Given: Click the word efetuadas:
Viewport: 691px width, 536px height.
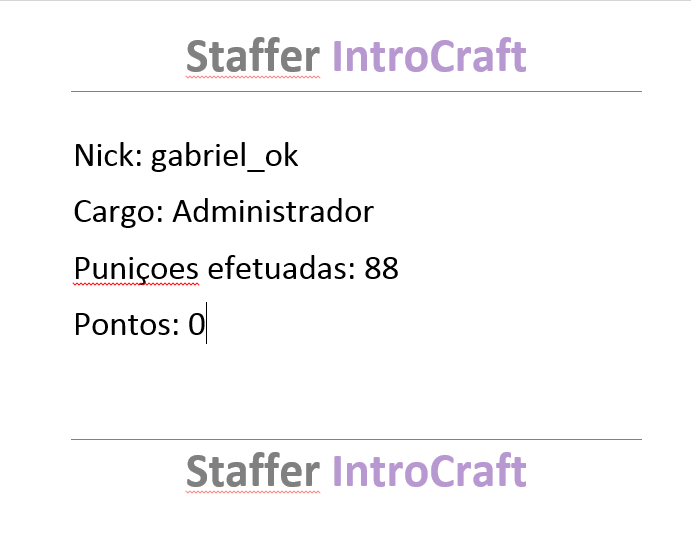Looking at the screenshot, I should coord(281,268).
